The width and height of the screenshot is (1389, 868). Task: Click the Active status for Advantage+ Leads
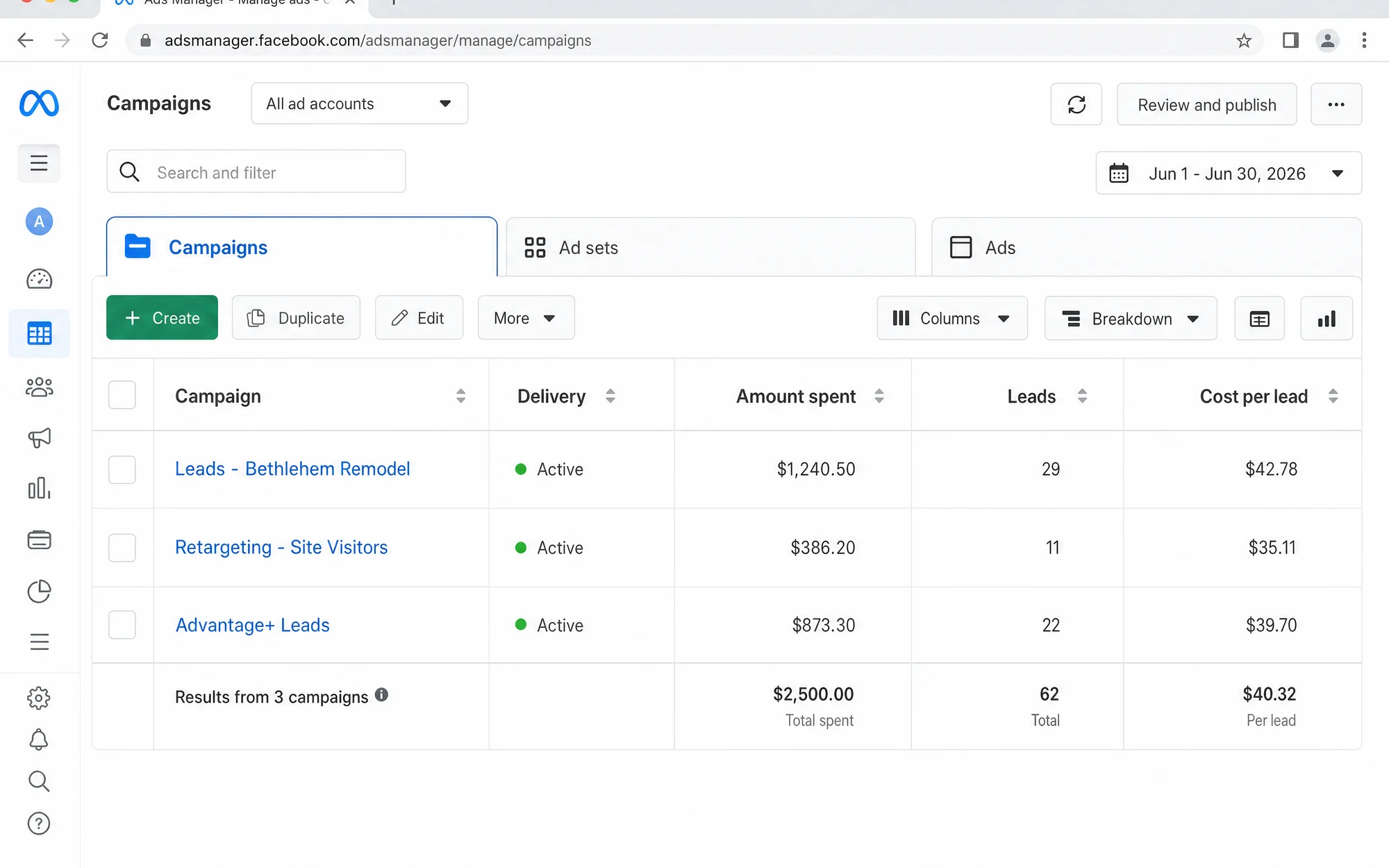pos(549,625)
